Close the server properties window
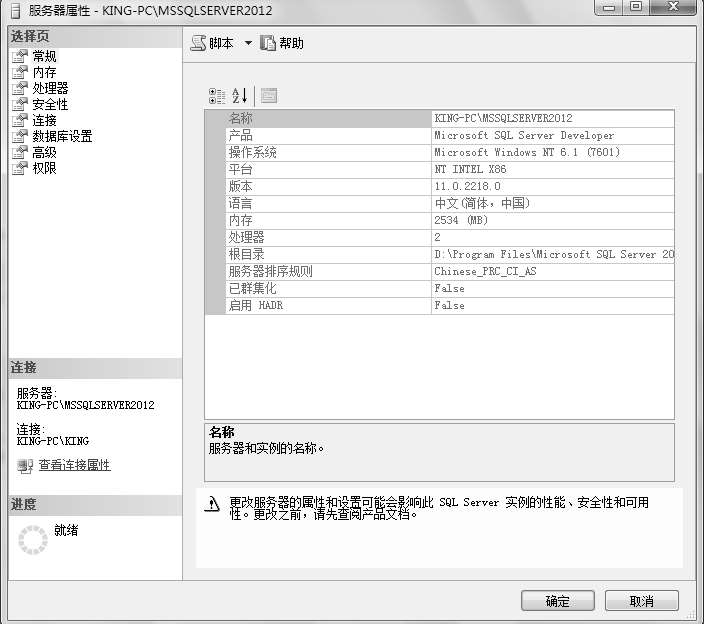The height and width of the screenshot is (624, 704). coord(673,7)
